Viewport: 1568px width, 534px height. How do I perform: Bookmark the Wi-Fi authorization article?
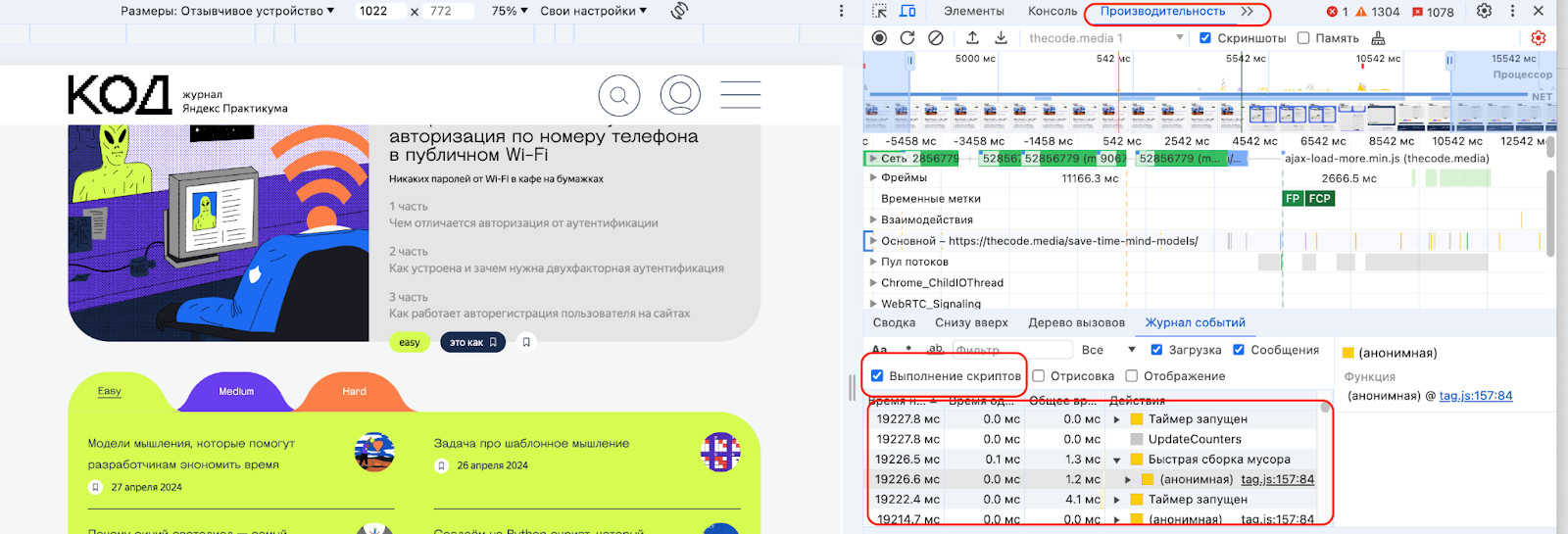pos(526,342)
